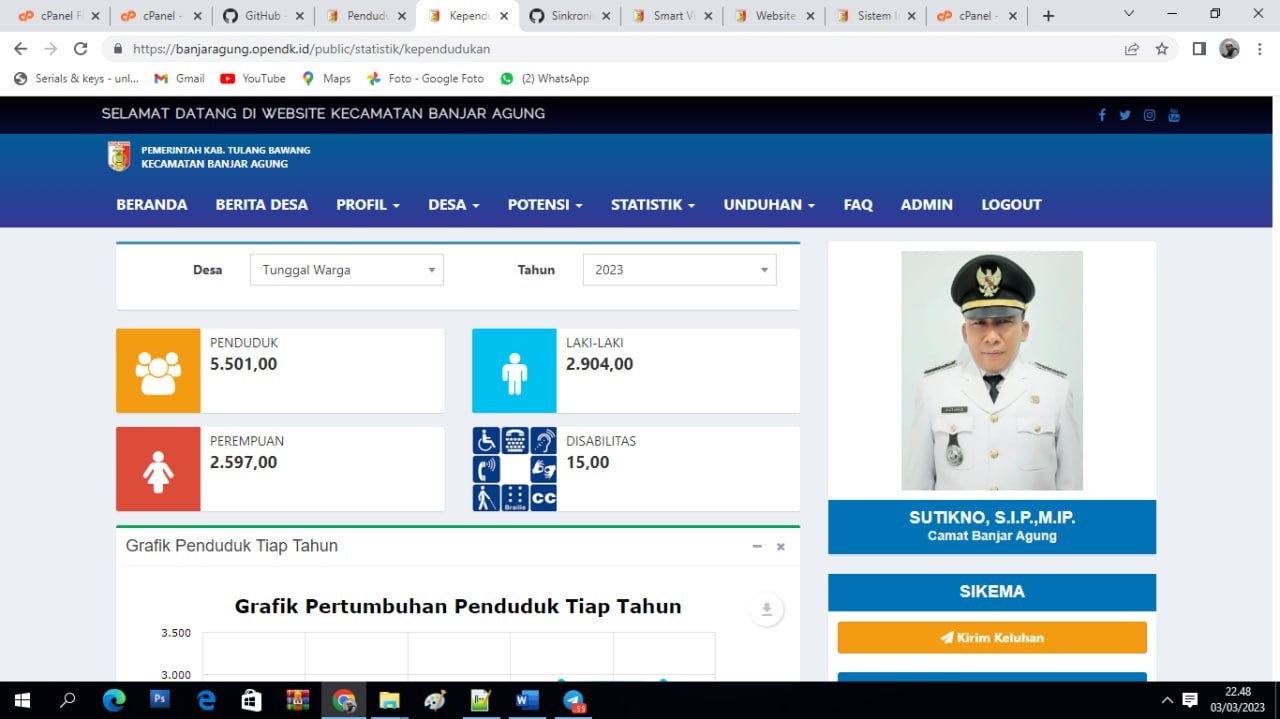Click the Instagram icon in the top banner
Image resolution: width=1280 pixels, height=719 pixels.
point(1149,115)
